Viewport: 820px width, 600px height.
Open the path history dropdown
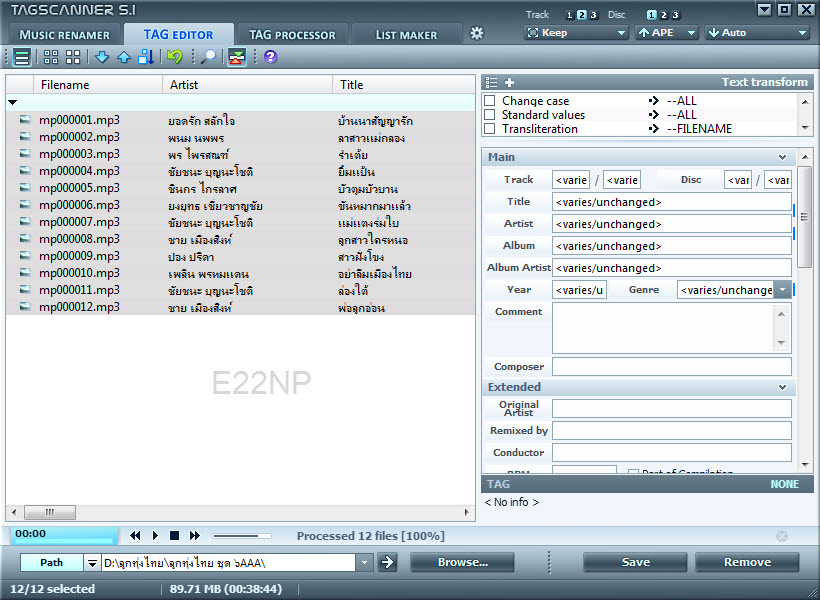364,563
